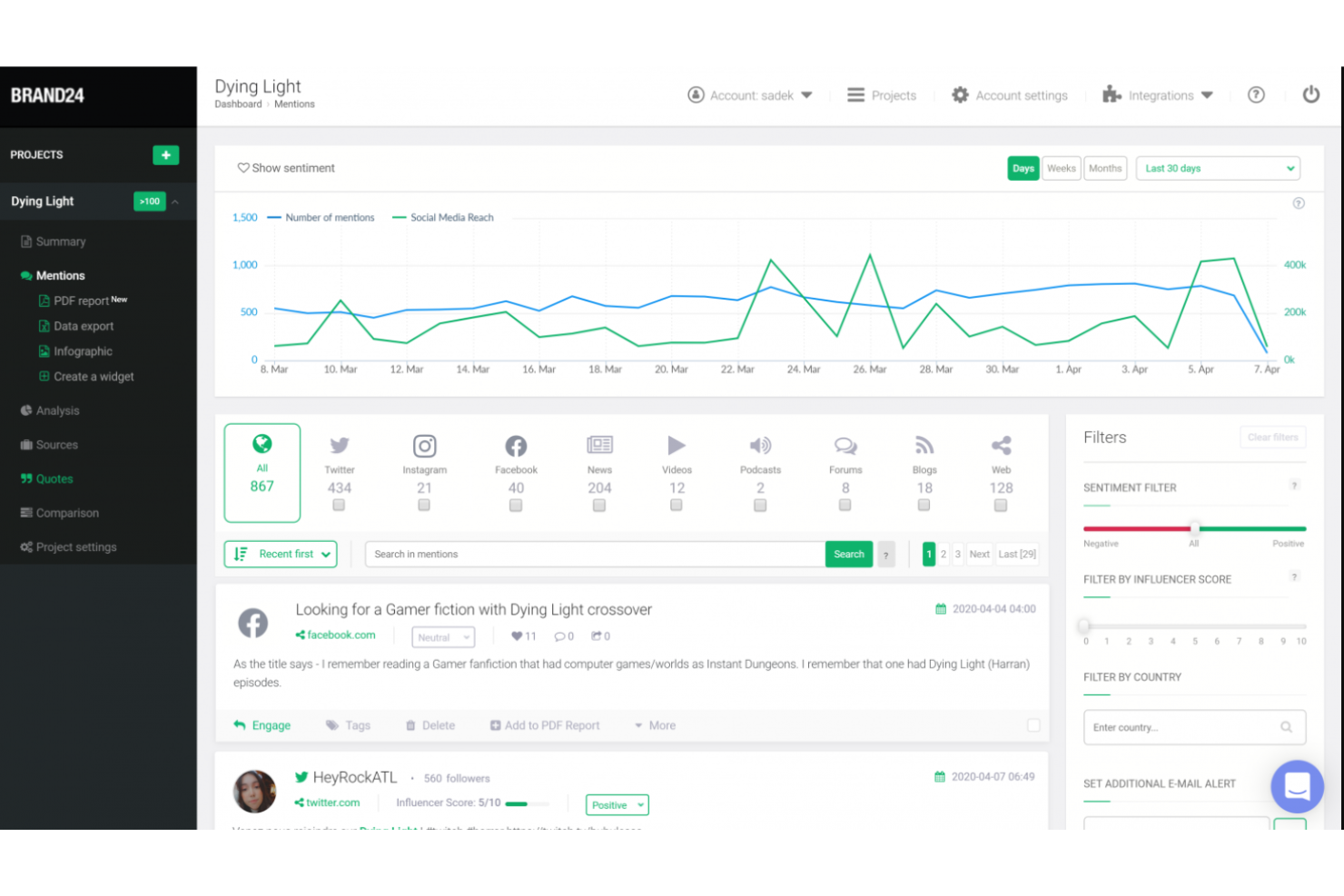Go to the Next page of mentions
This screenshot has width=1344, height=896.
(x=979, y=555)
